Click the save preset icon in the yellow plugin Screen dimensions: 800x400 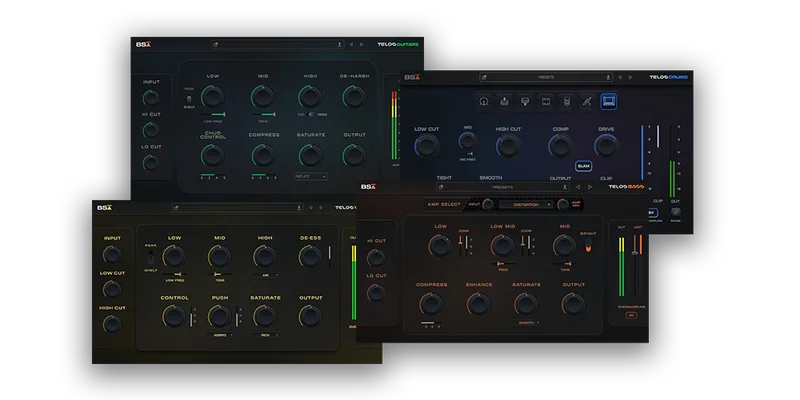tap(299, 208)
